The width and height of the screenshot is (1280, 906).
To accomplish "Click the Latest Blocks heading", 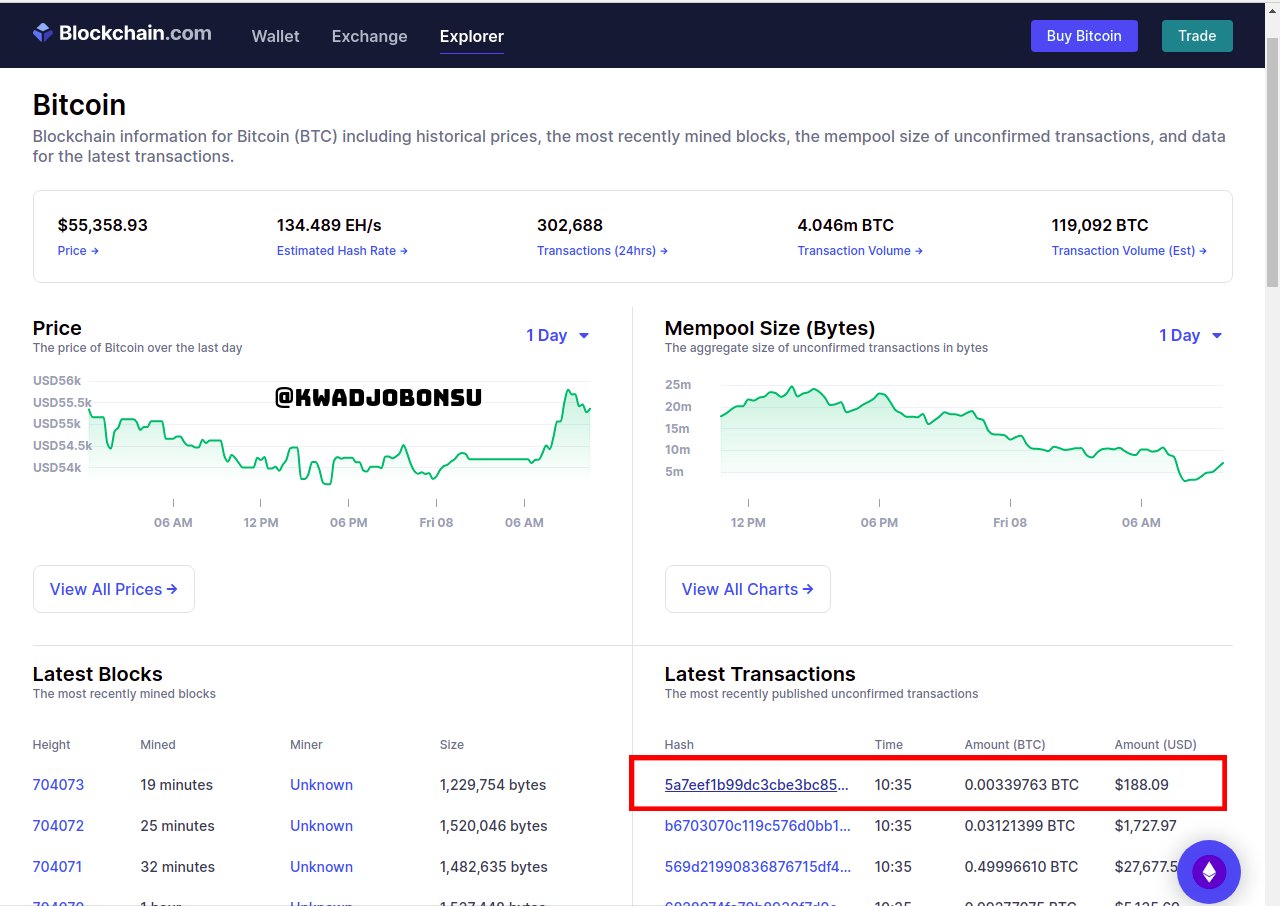I will click(98, 674).
